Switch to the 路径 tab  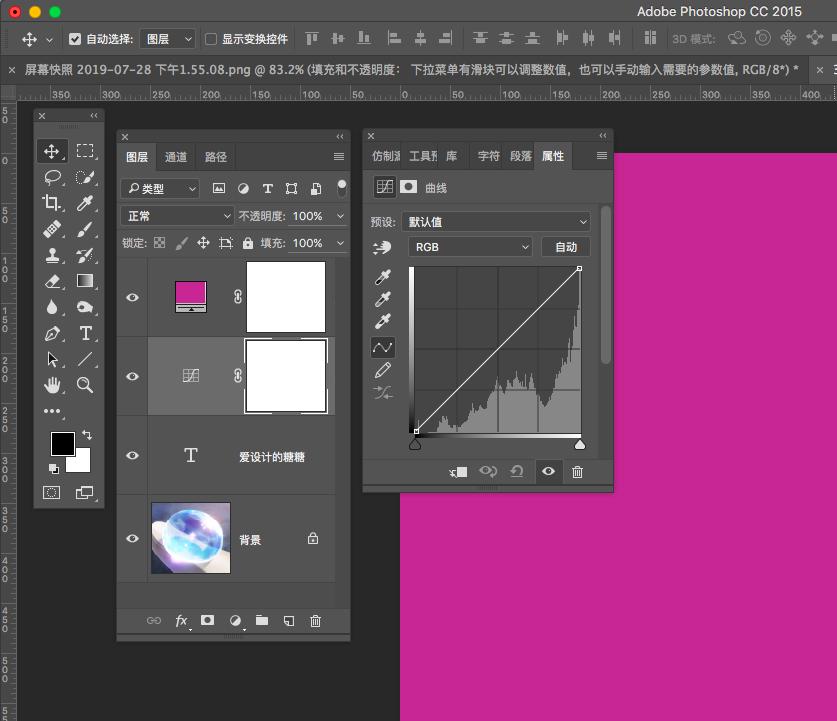216,157
